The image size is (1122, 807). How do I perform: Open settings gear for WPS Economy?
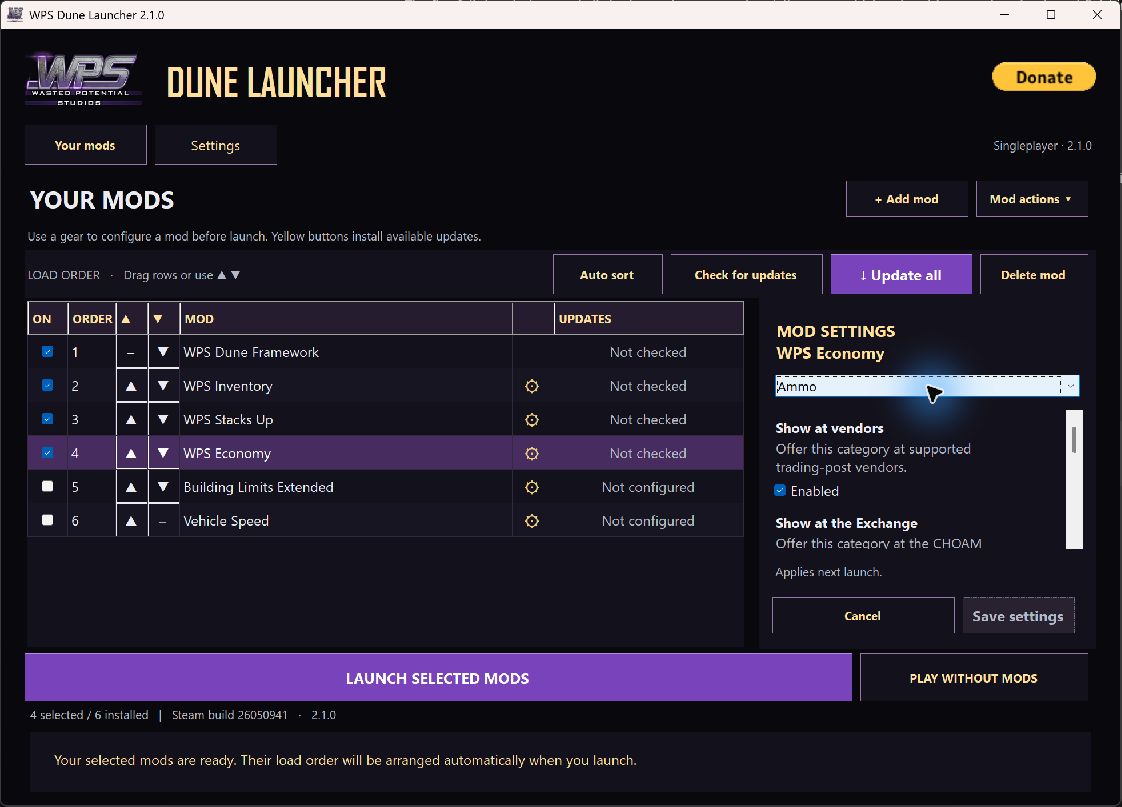click(x=532, y=454)
